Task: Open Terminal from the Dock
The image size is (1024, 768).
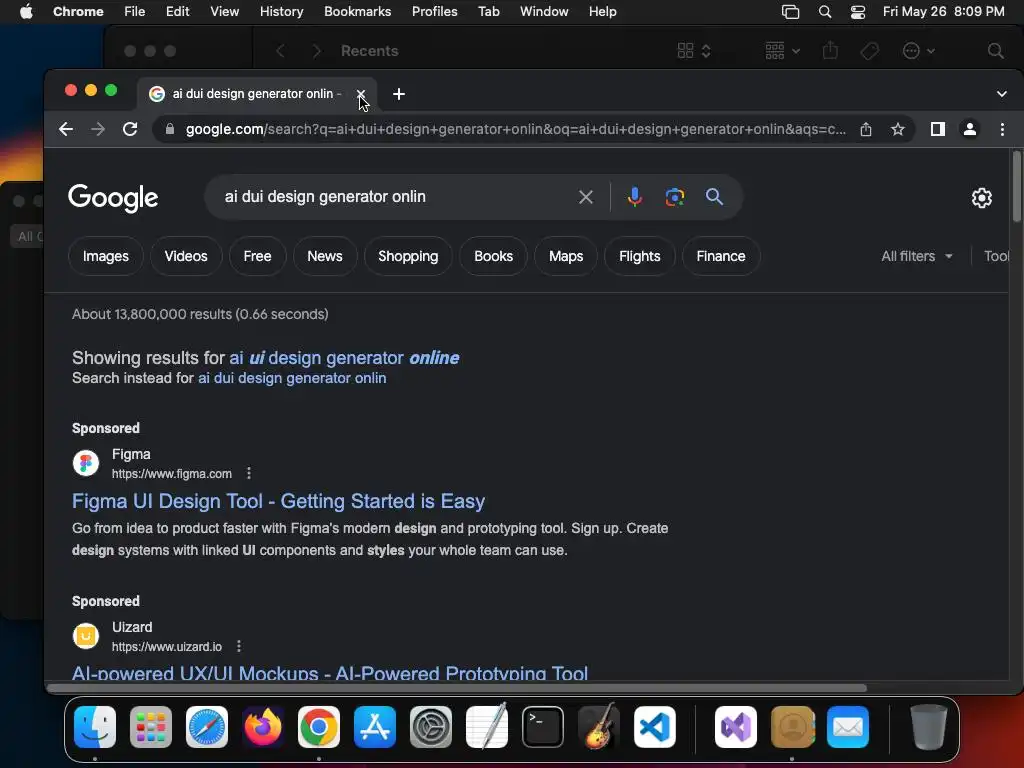Action: pyautogui.click(x=543, y=727)
